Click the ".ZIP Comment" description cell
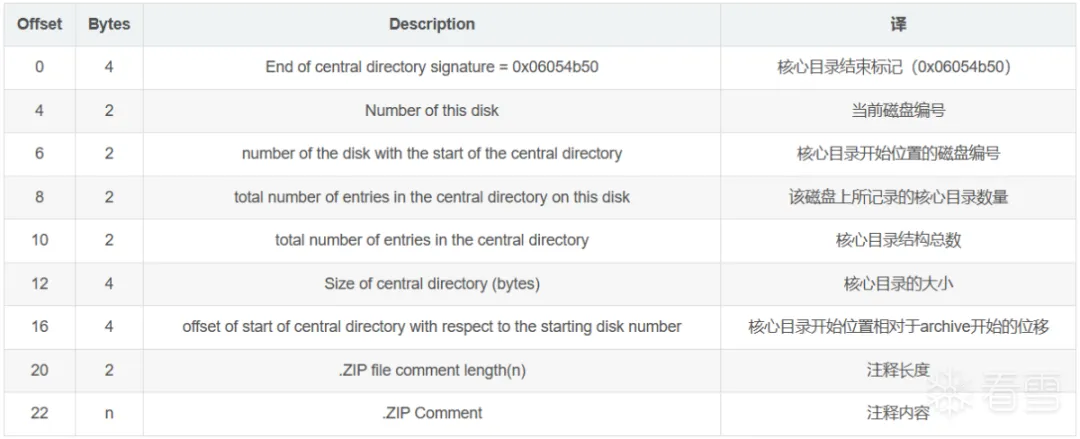The height and width of the screenshot is (439, 1080). click(432, 413)
